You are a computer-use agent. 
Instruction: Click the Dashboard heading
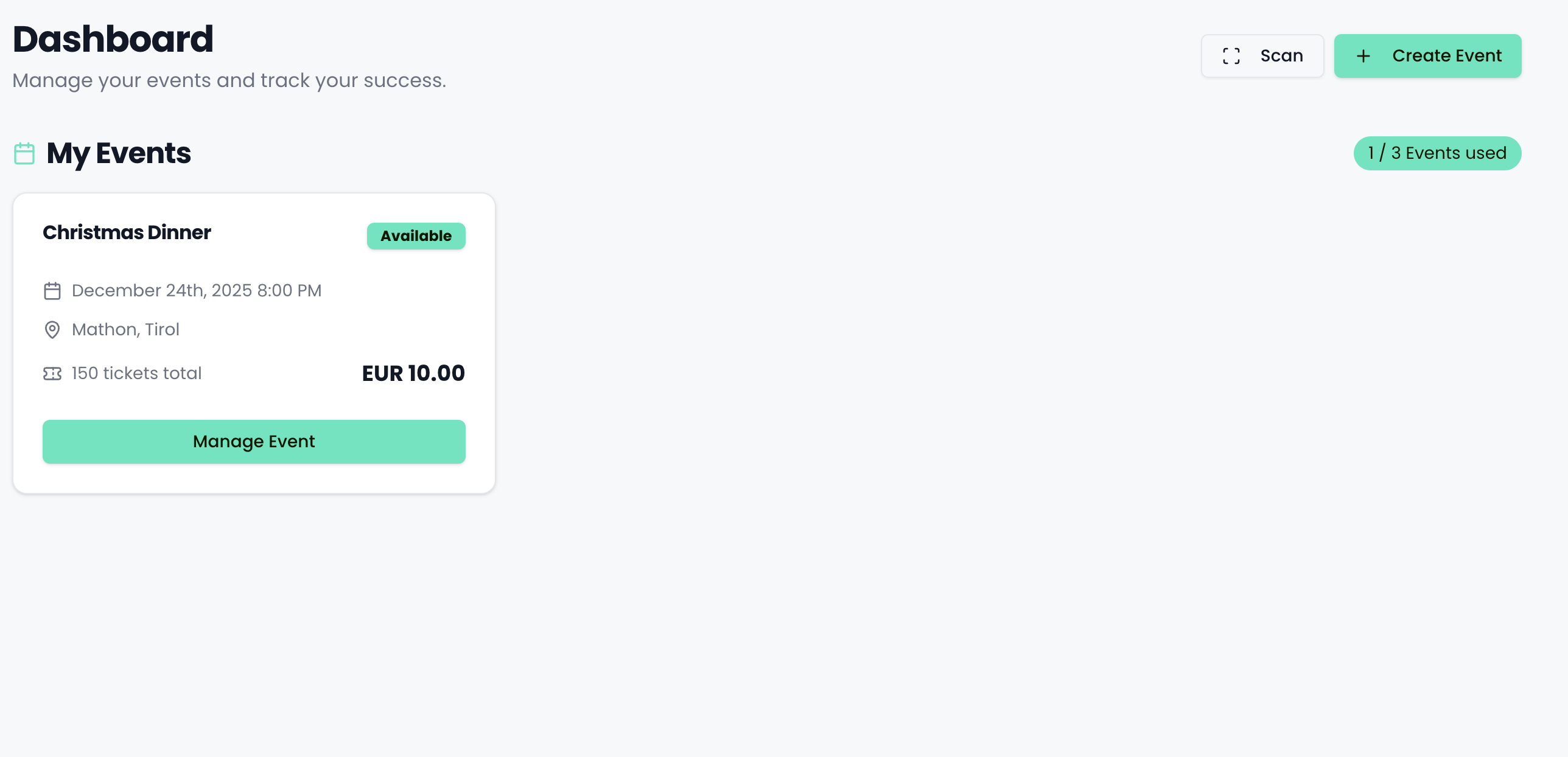coord(113,38)
